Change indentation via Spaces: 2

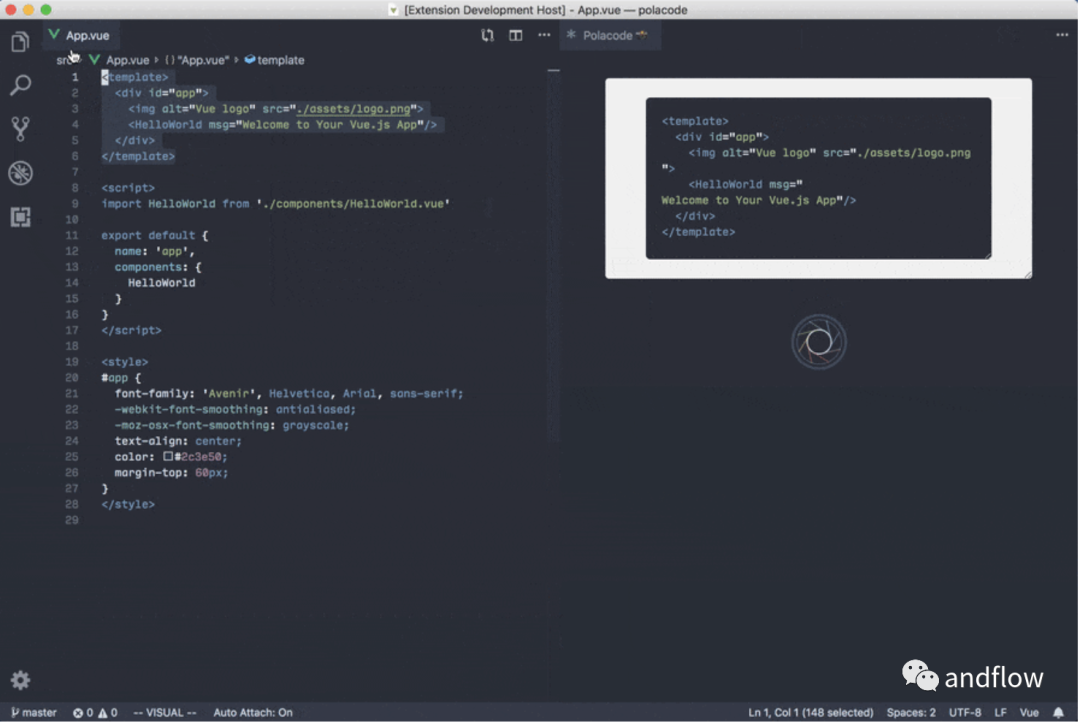(x=911, y=713)
